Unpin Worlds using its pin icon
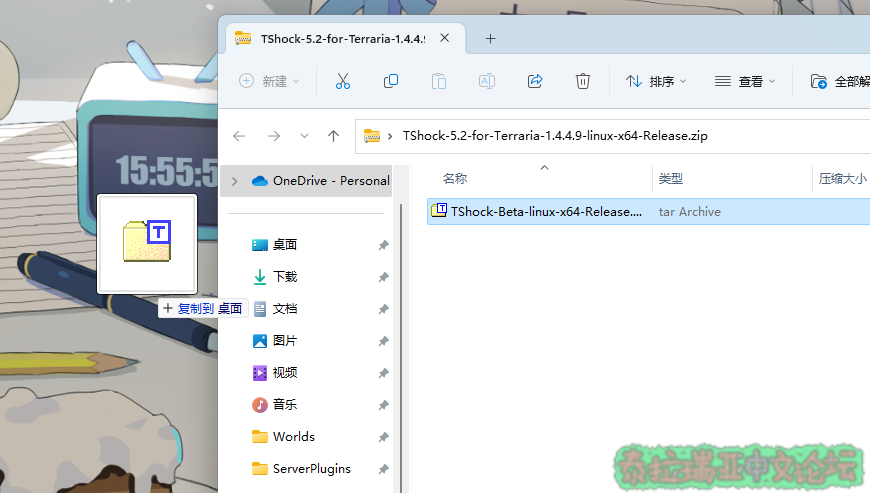870x493 pixels. pyautogui.click(x=383, y=438)
